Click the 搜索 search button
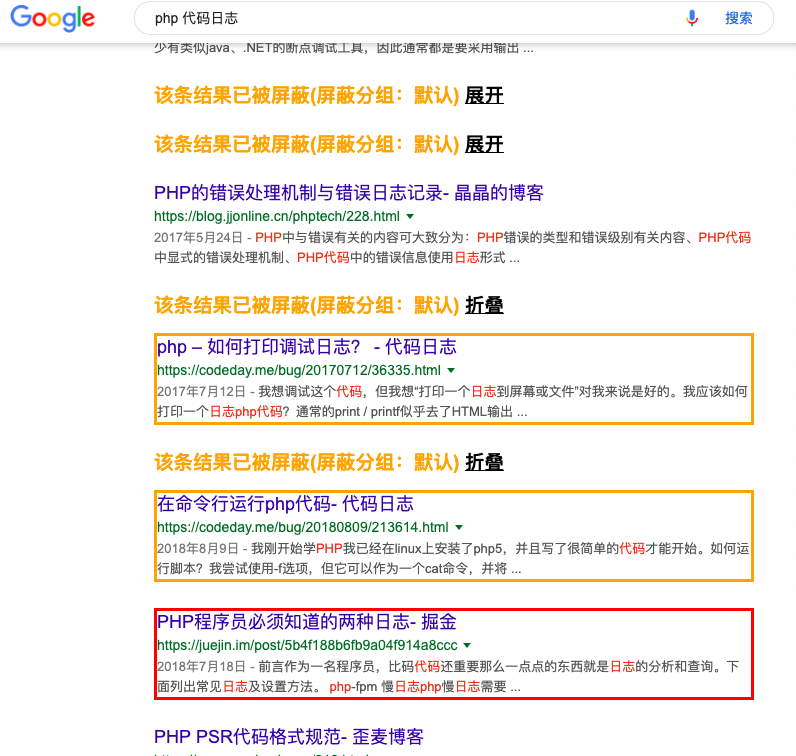Screen dimensions: 796x756 pyautogui.click(x=738, y=18)
